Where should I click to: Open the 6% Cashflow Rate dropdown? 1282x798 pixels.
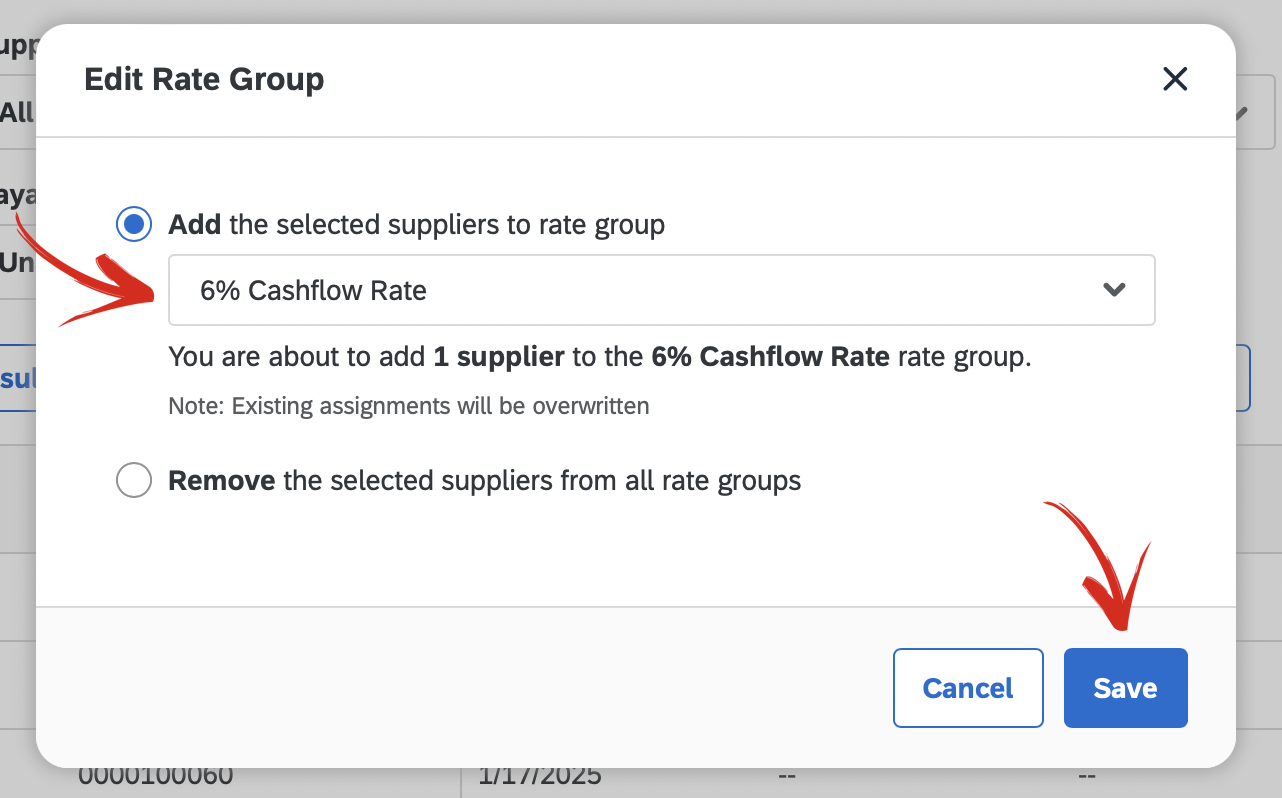(661, 290)
